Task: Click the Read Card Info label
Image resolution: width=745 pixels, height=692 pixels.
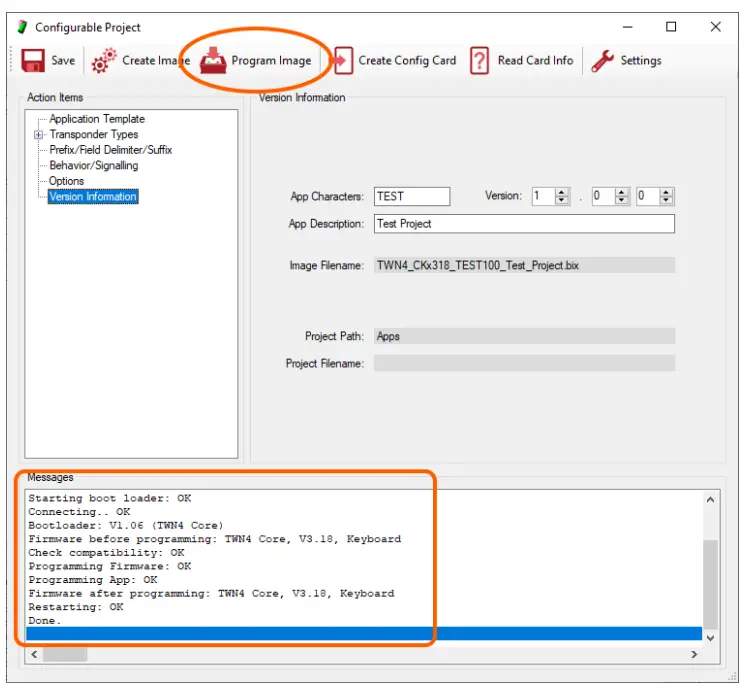Action: [x=535, y=61]
